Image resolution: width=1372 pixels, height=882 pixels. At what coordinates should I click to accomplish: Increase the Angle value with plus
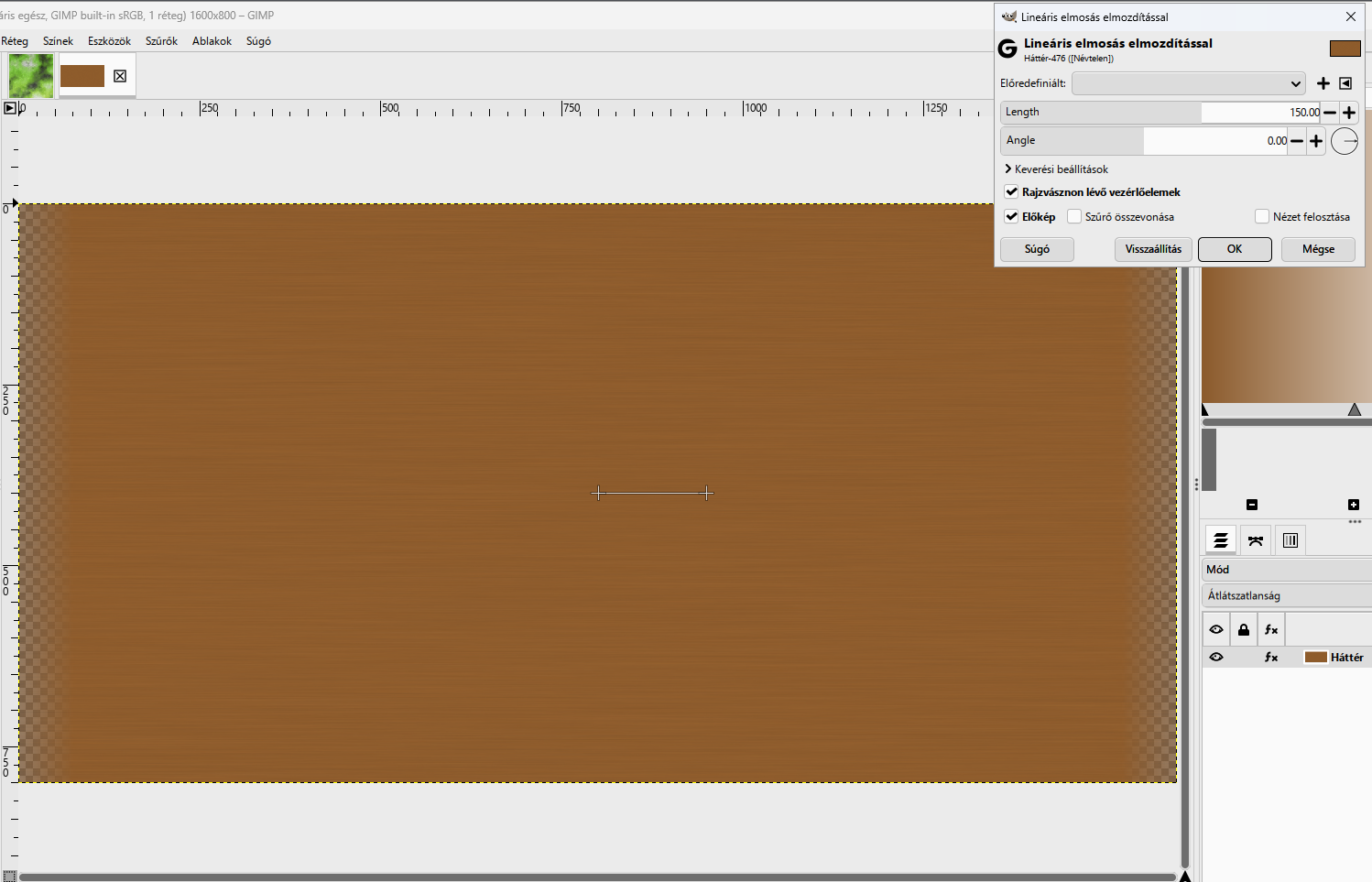[1316, 141]
